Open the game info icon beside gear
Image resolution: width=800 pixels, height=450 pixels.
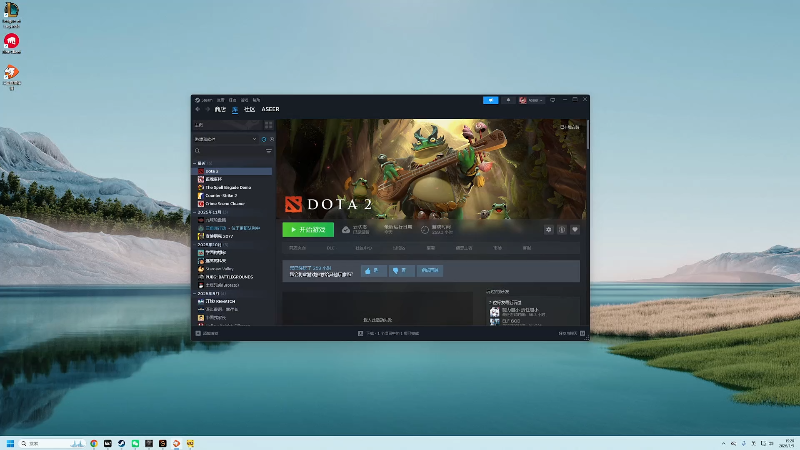(x=562, y=230)
